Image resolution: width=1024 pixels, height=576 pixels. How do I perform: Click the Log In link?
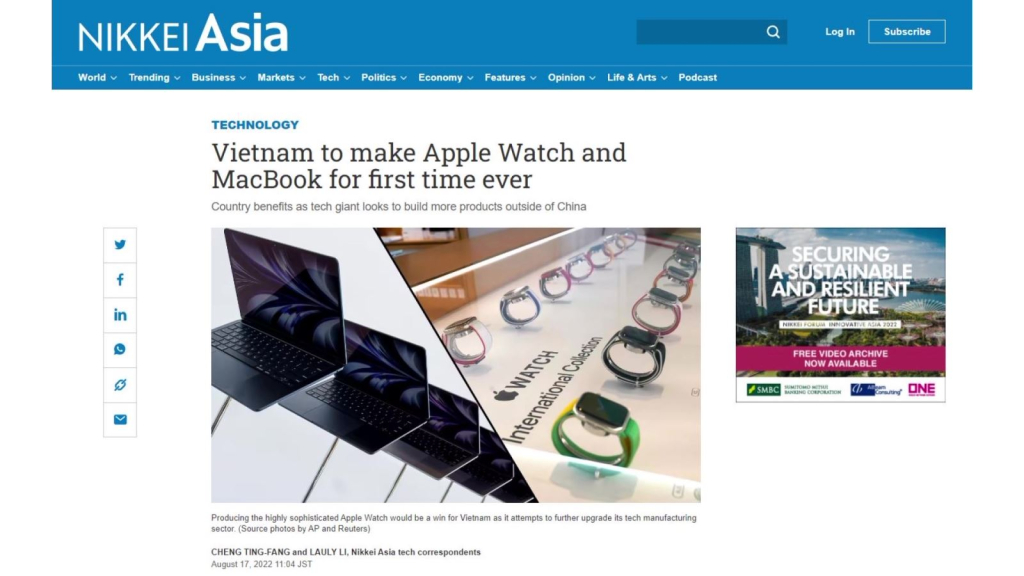point(840,31)
